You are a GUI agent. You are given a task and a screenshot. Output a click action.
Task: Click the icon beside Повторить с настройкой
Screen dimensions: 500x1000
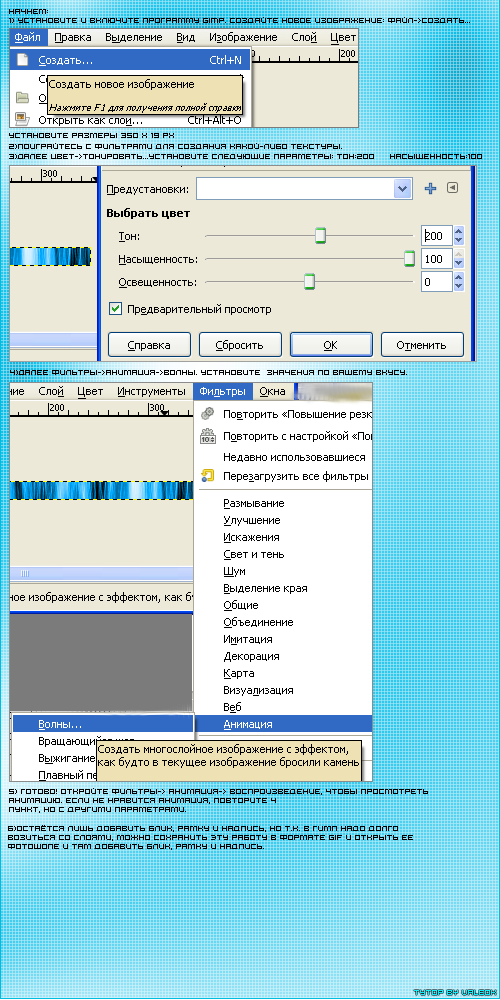tap(207, 437)
